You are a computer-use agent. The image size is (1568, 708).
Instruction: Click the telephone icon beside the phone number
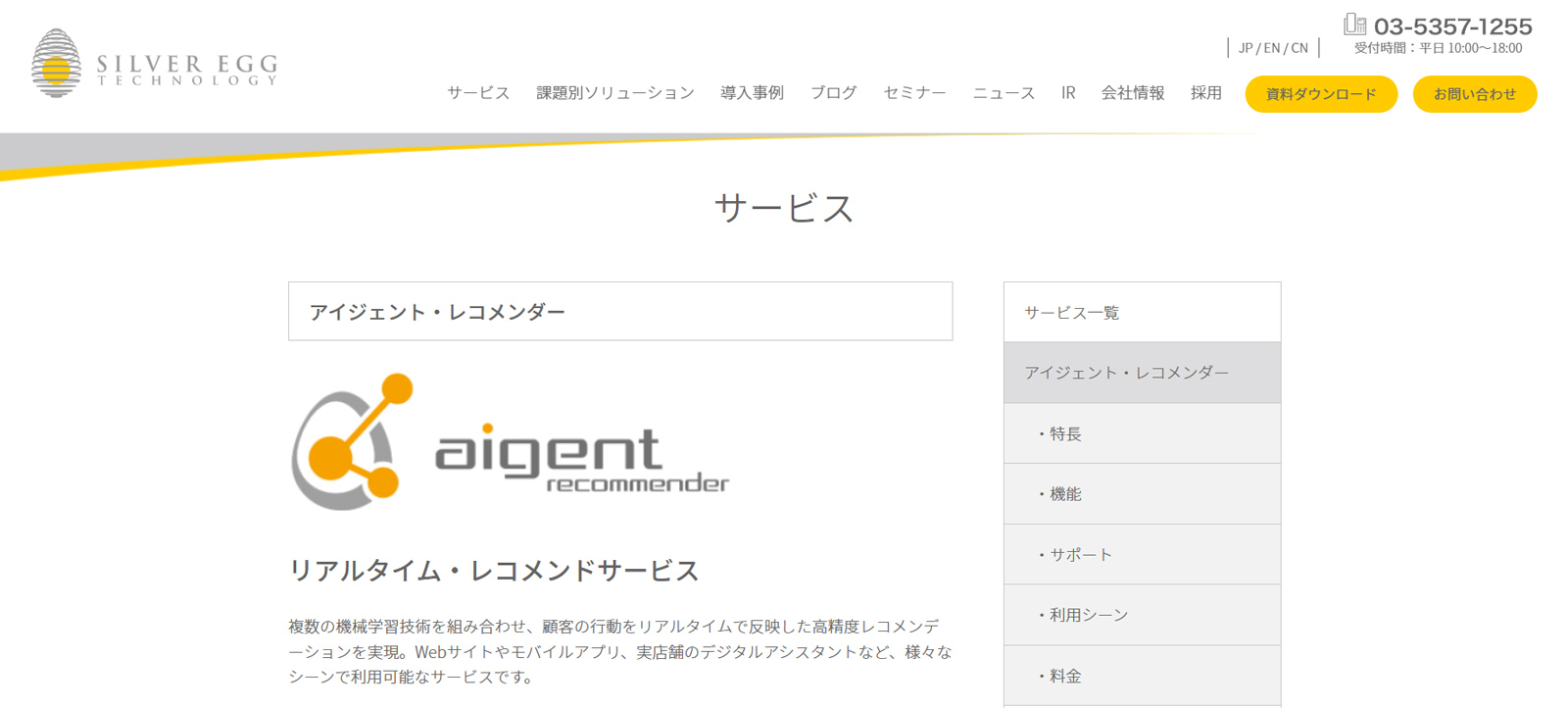point(1355,25)
